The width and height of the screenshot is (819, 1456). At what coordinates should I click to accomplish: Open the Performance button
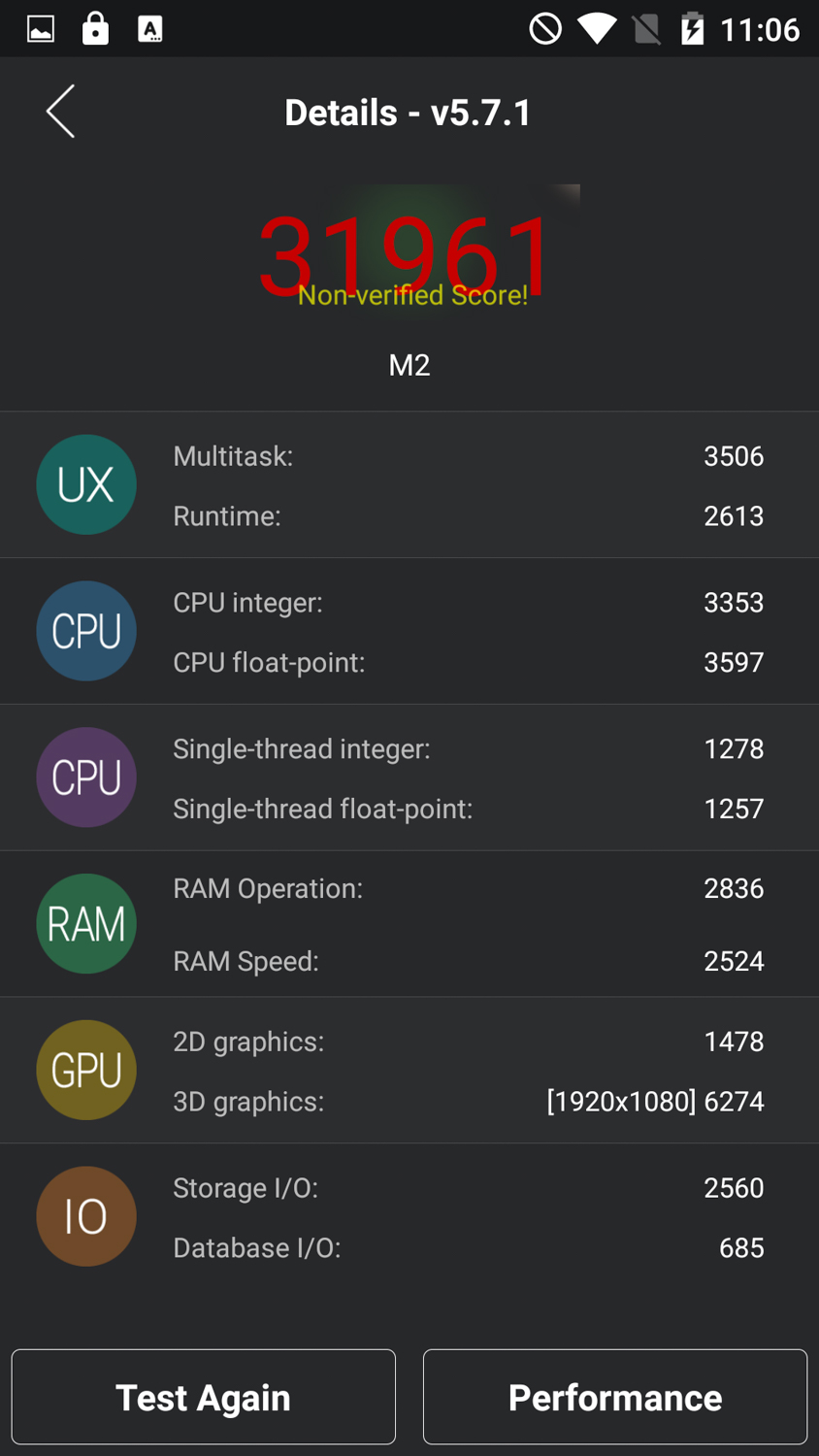click(615, 1397)
